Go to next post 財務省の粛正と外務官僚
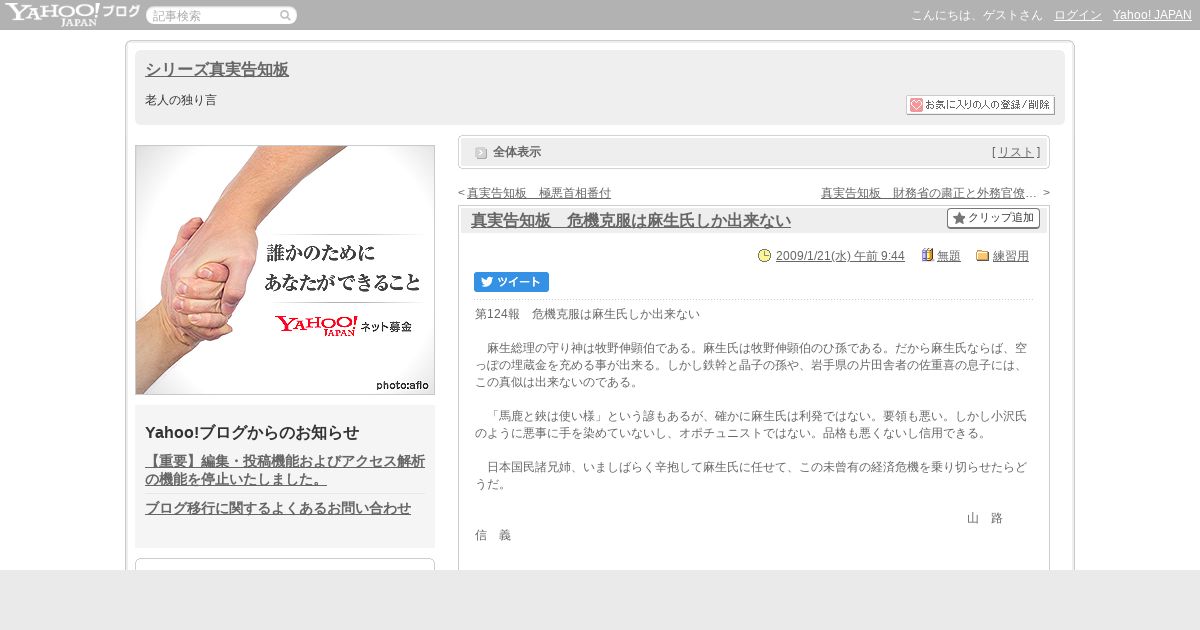 [x=929, y=193]
